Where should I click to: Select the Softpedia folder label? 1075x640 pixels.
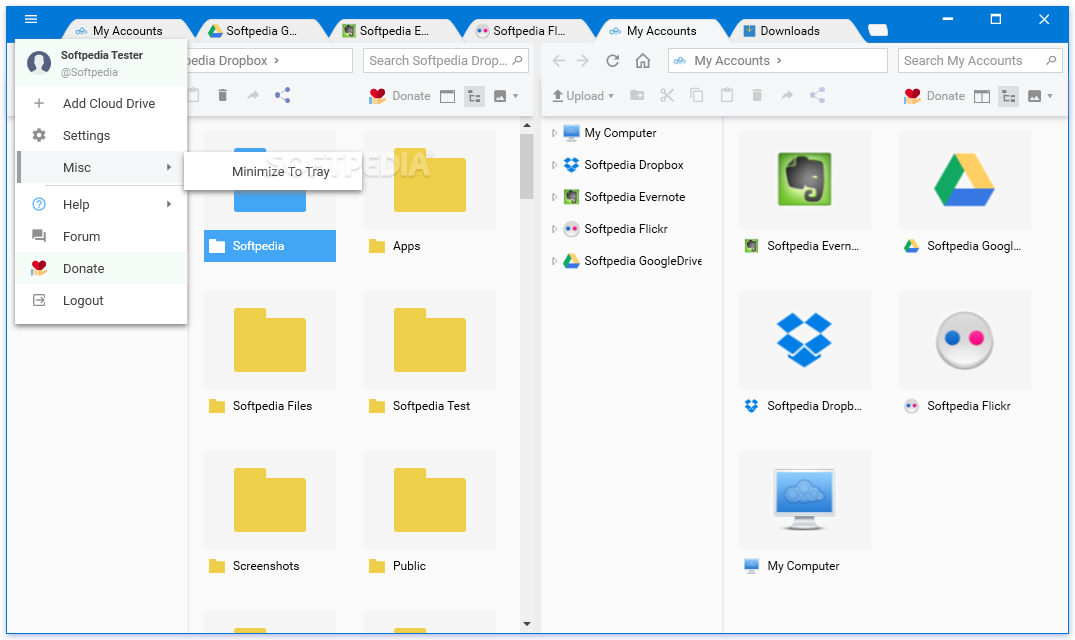[x=269, y=246]
